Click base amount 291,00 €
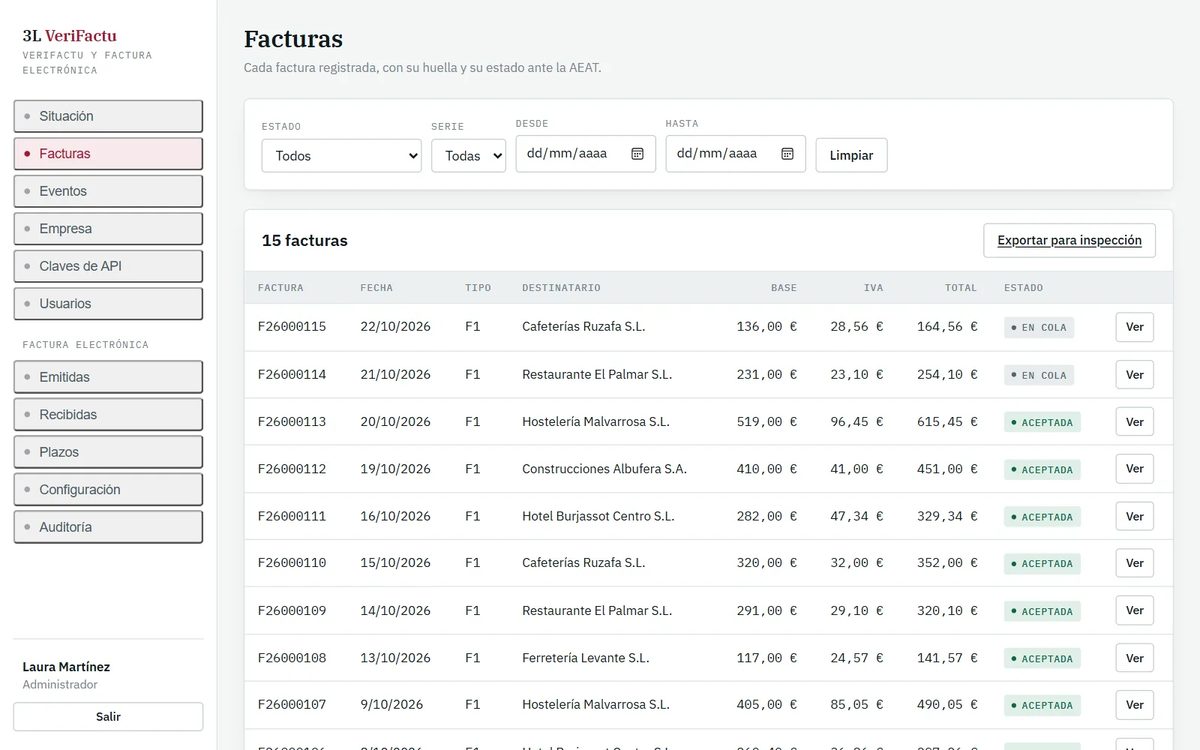 (767, 610)
